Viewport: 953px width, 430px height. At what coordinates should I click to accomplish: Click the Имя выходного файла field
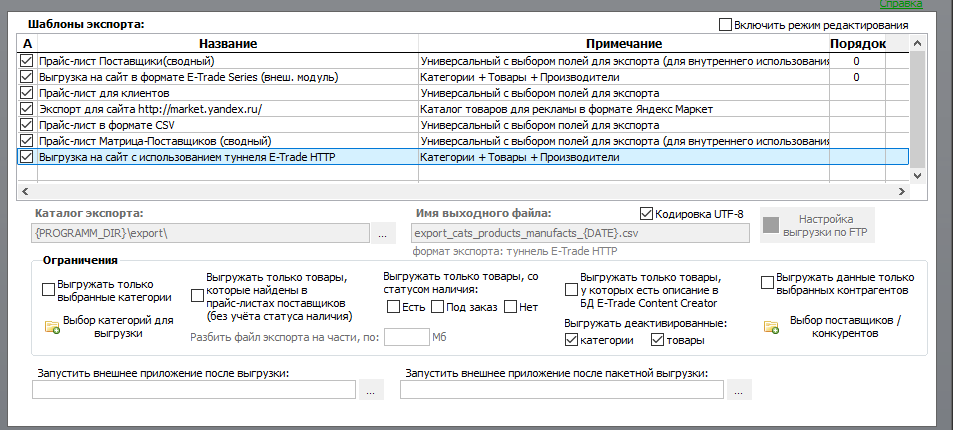[580, 234]
